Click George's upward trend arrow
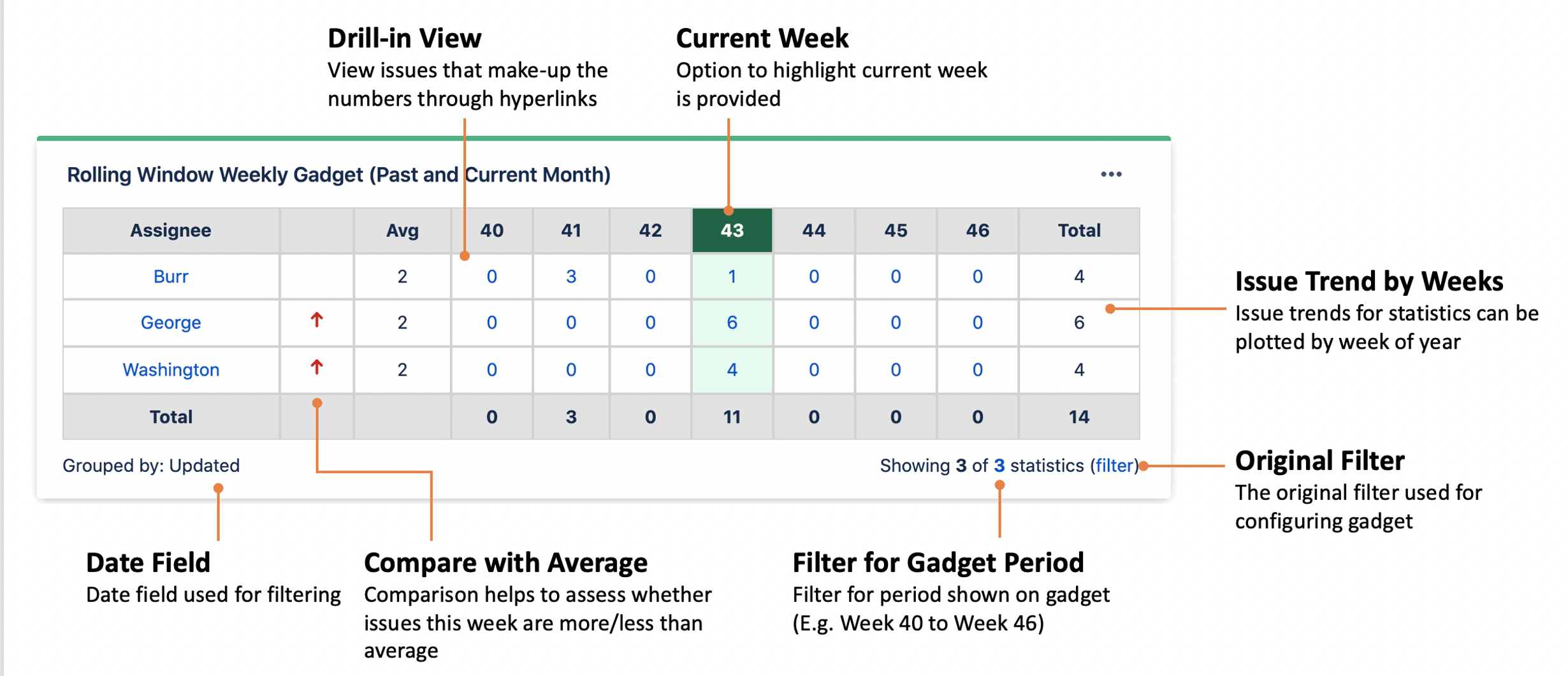Viewport: 1568px width, 676px height. click(316, 322)
